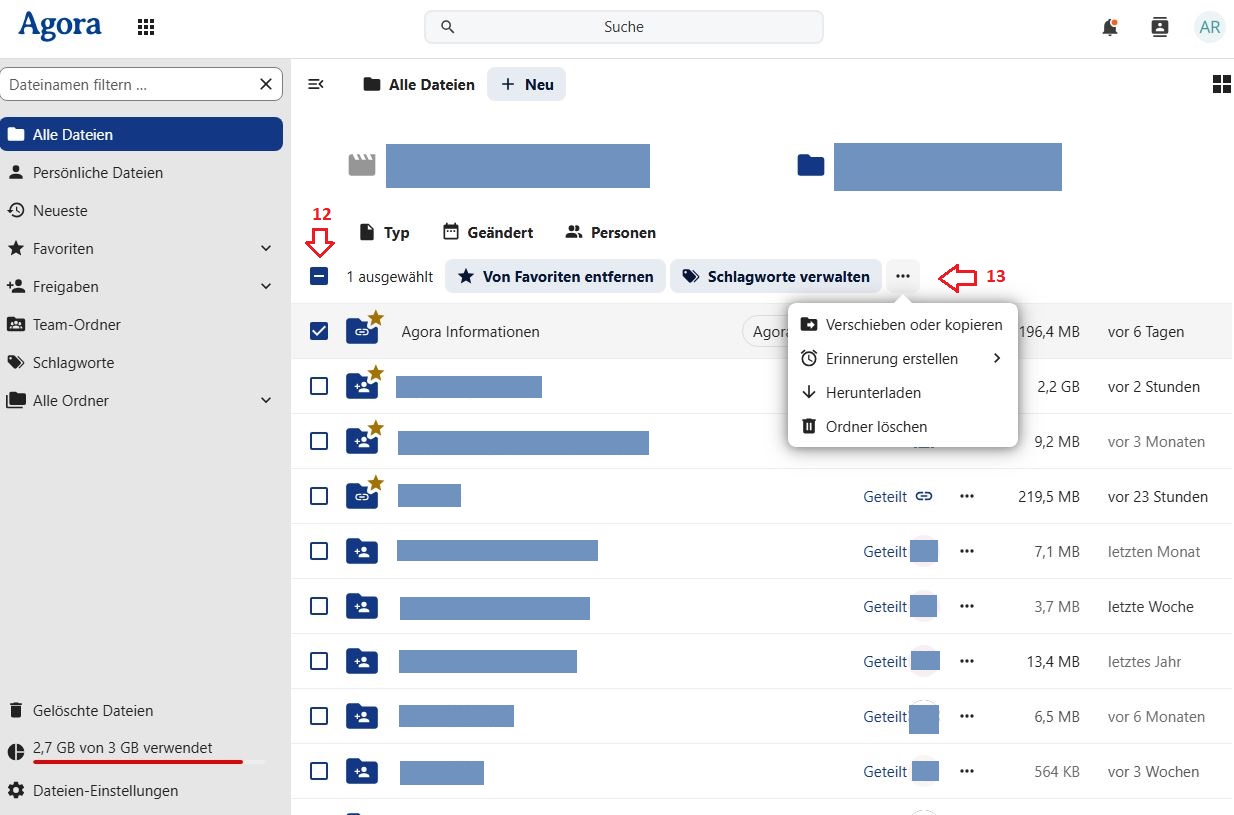
Task: Toggle the select-all checkbox in header
Action: pyautogui.click(x=319, y=276)
